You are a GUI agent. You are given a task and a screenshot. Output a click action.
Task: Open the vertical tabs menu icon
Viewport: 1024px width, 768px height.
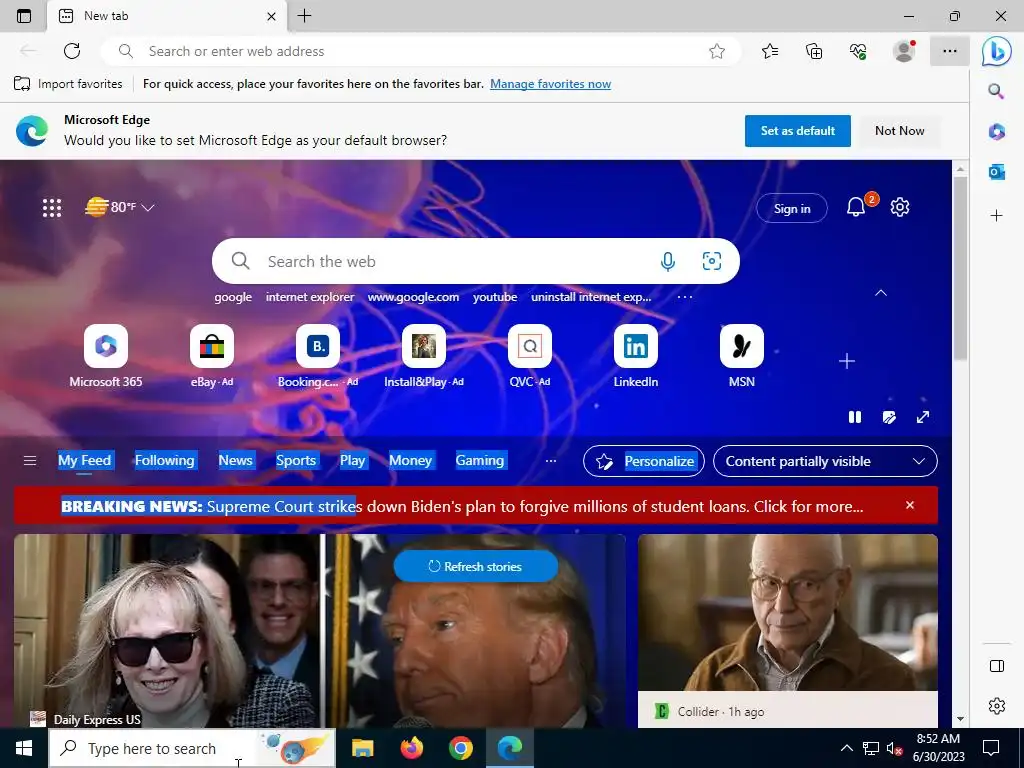(24, 16)
